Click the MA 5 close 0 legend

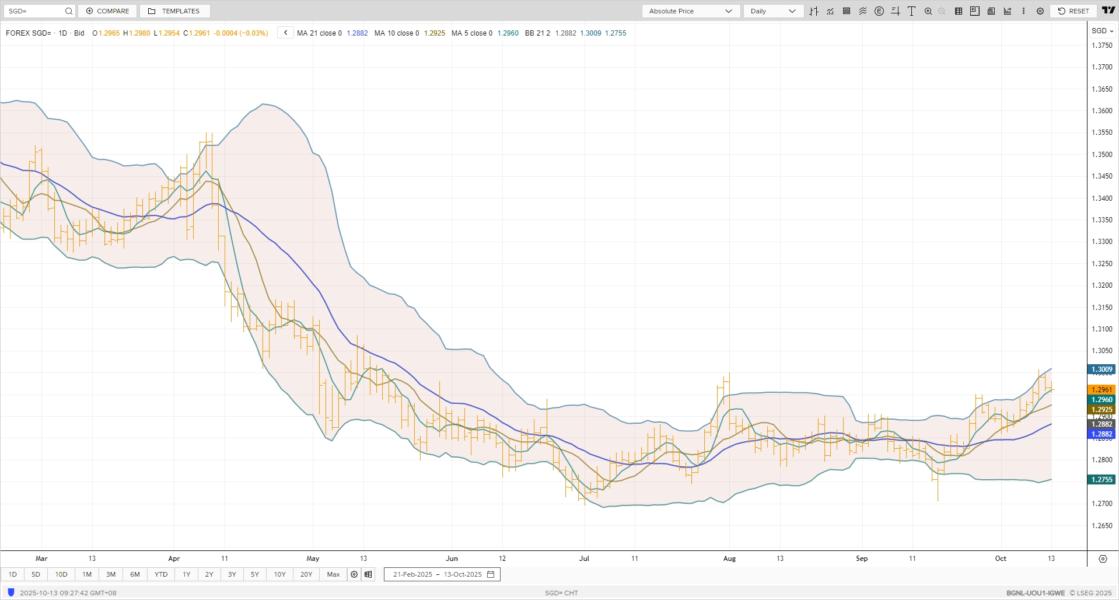[472, 33]
